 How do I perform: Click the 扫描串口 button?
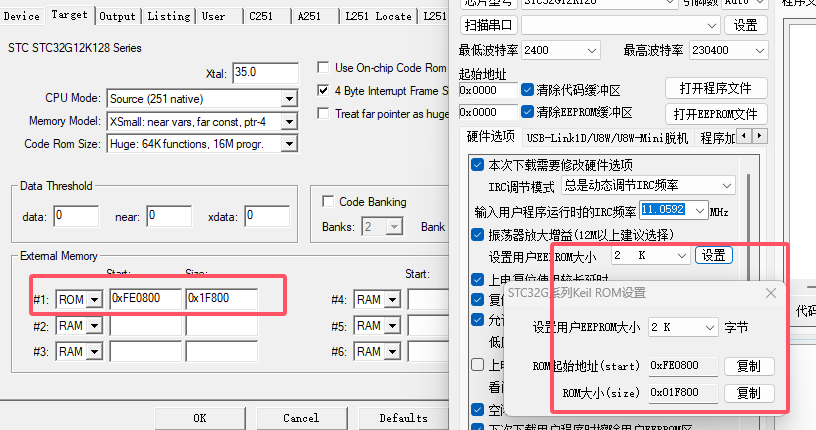[x=488, y=25]
